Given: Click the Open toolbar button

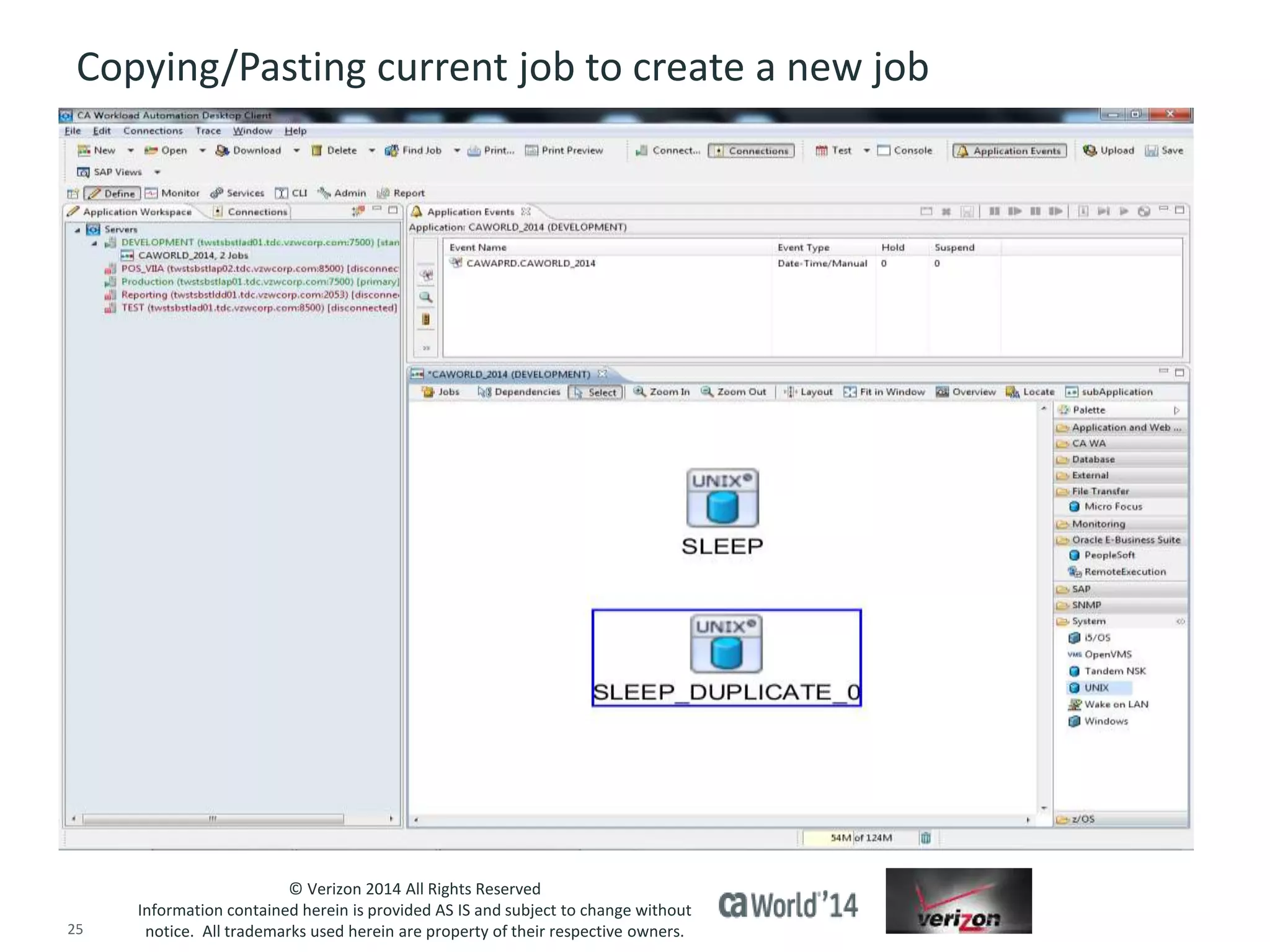Looking at the screenshot, I should (166, 151).
